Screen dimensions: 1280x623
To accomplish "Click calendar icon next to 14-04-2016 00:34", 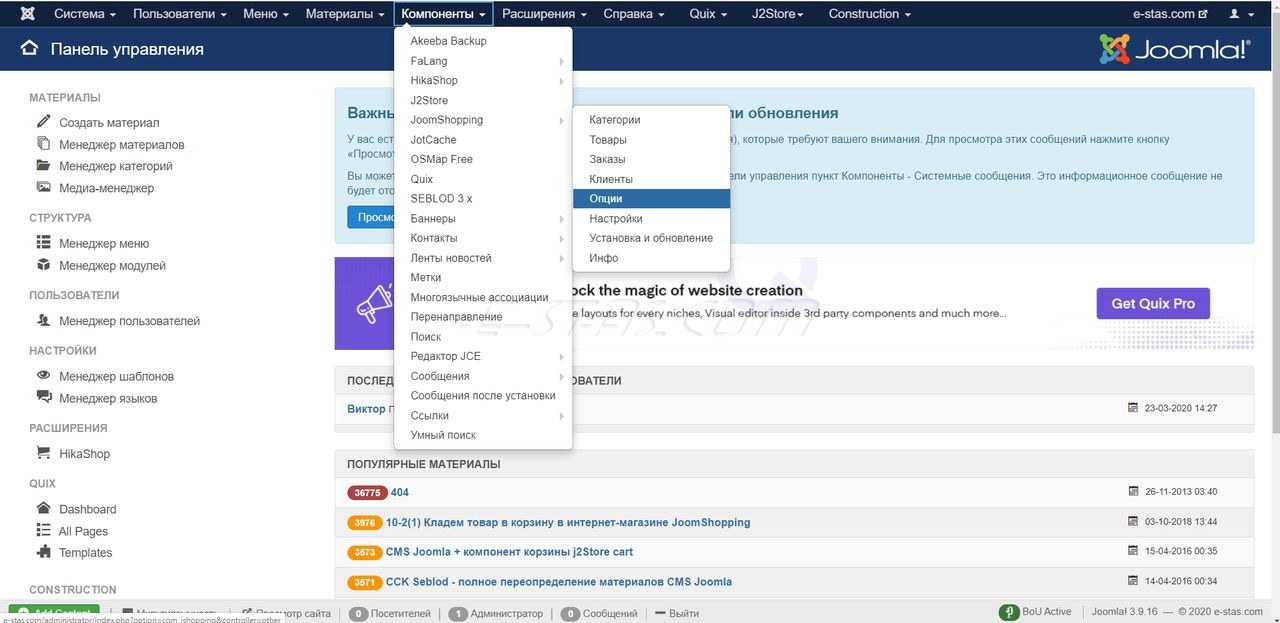I will click(x=1133, y=581).
